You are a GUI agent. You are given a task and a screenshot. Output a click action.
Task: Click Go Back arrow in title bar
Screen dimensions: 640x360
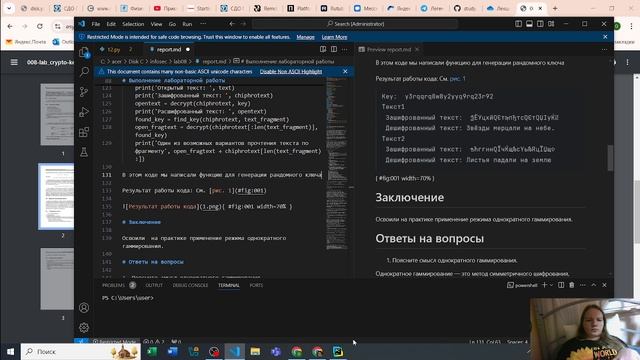[232, 24]
